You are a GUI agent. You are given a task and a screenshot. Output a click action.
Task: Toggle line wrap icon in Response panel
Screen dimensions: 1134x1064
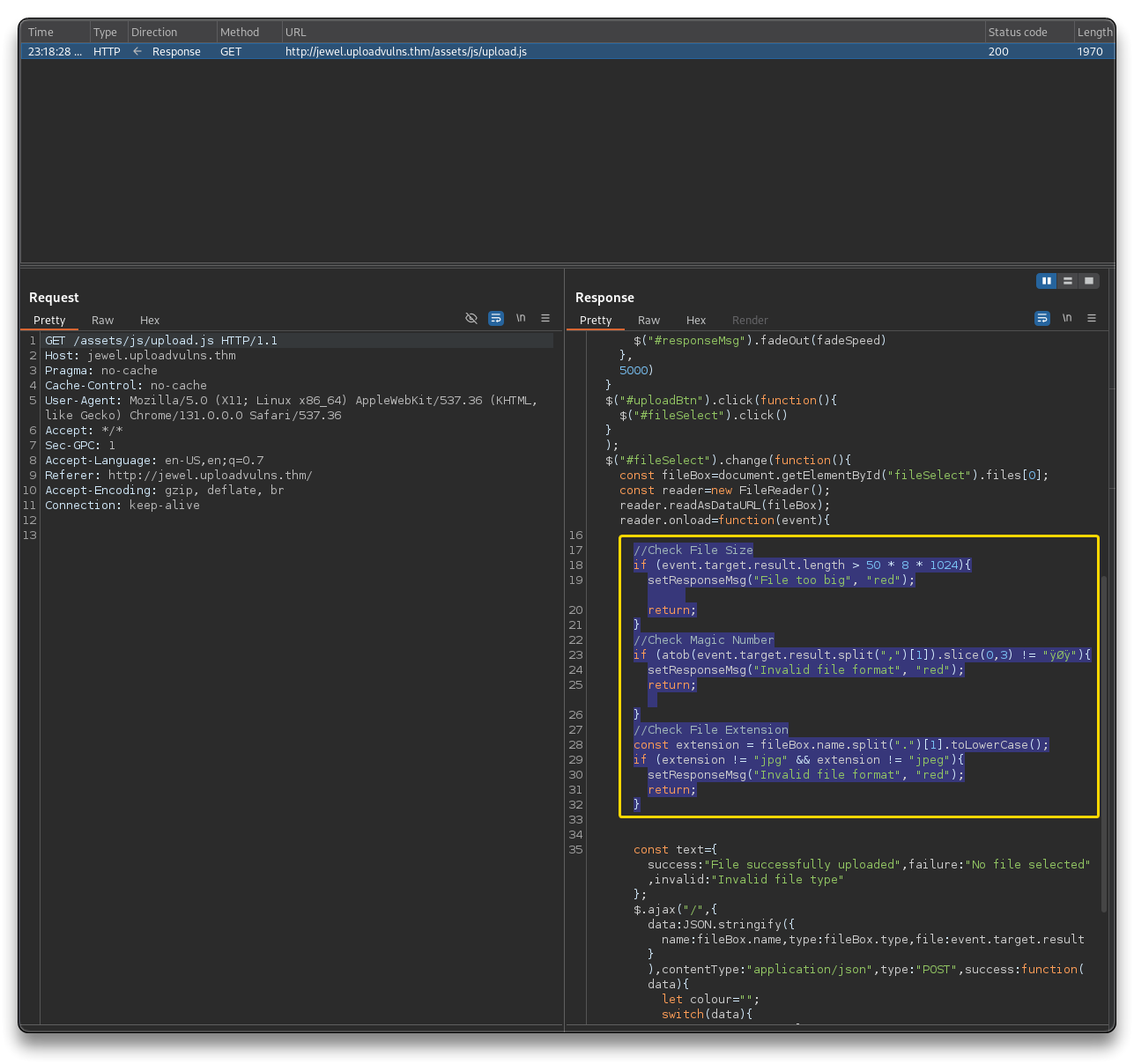pos(1042,318)
